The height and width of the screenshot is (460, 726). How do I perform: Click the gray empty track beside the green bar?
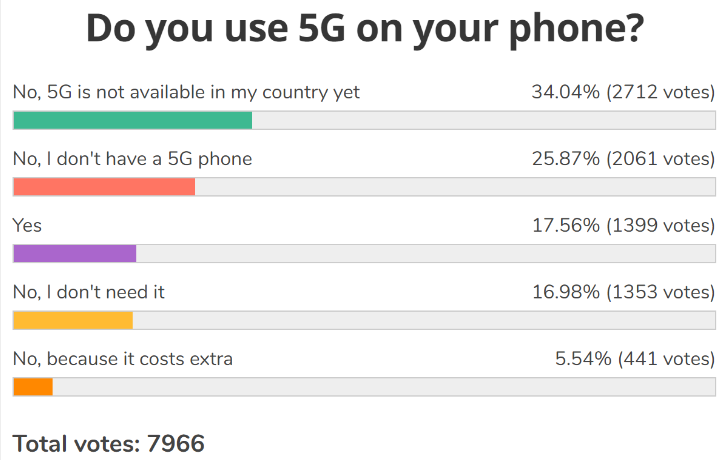click(x=483, y=121)
